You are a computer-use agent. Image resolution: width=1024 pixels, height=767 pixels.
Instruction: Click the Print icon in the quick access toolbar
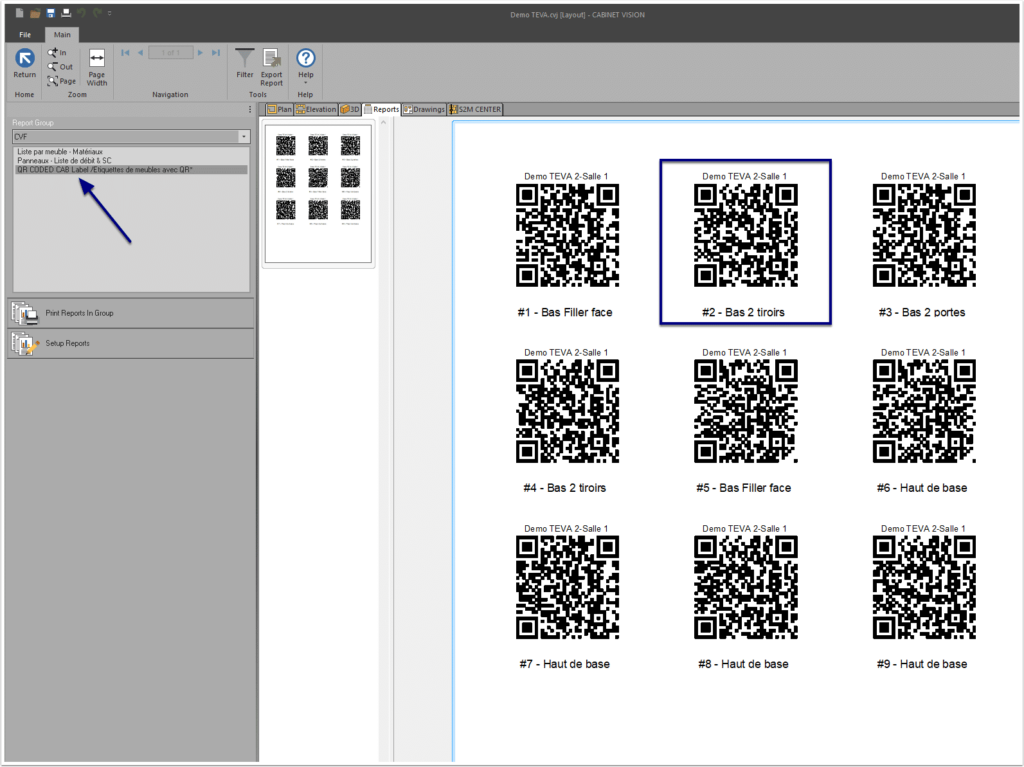tap(65, 13)
